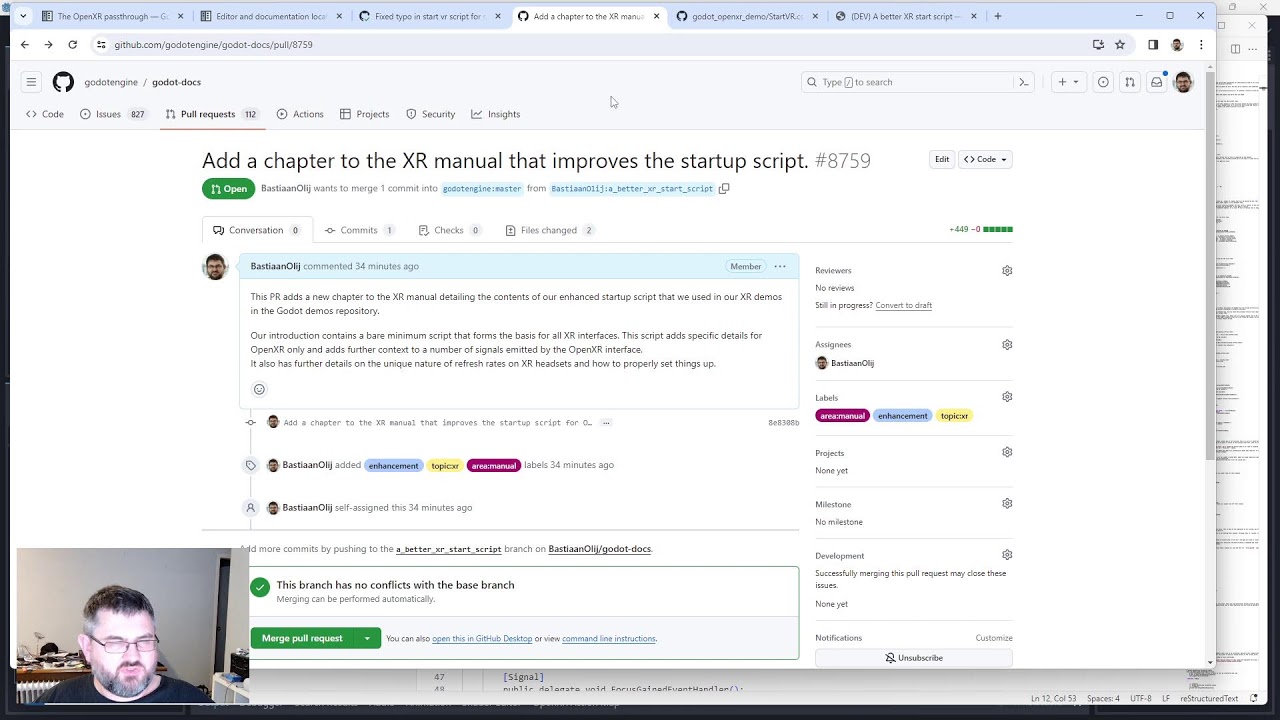Open the repository Pull requests tab
This screenshot has height=720, width=1280.
coord(211,114)
